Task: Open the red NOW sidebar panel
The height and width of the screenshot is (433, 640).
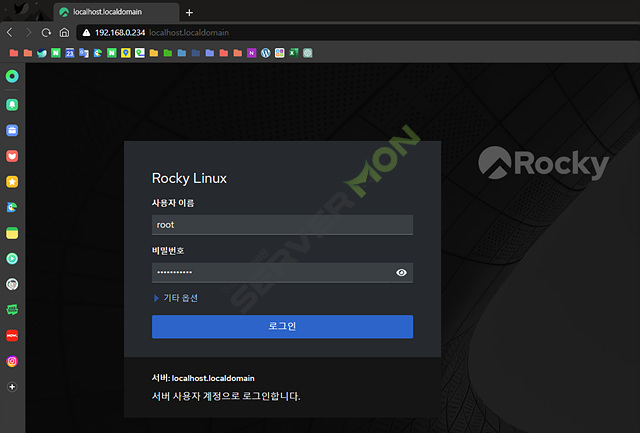Action: [x=12, y=335]
